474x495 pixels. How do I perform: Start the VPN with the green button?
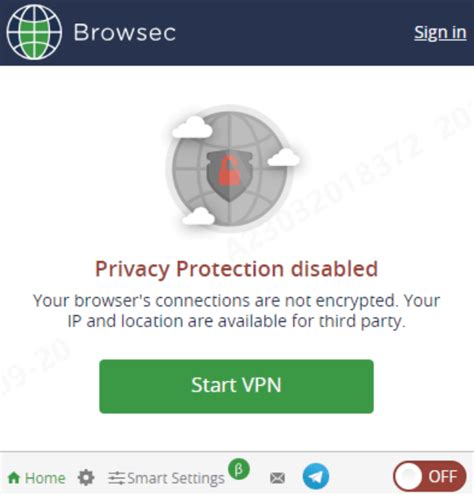(236, 386)
